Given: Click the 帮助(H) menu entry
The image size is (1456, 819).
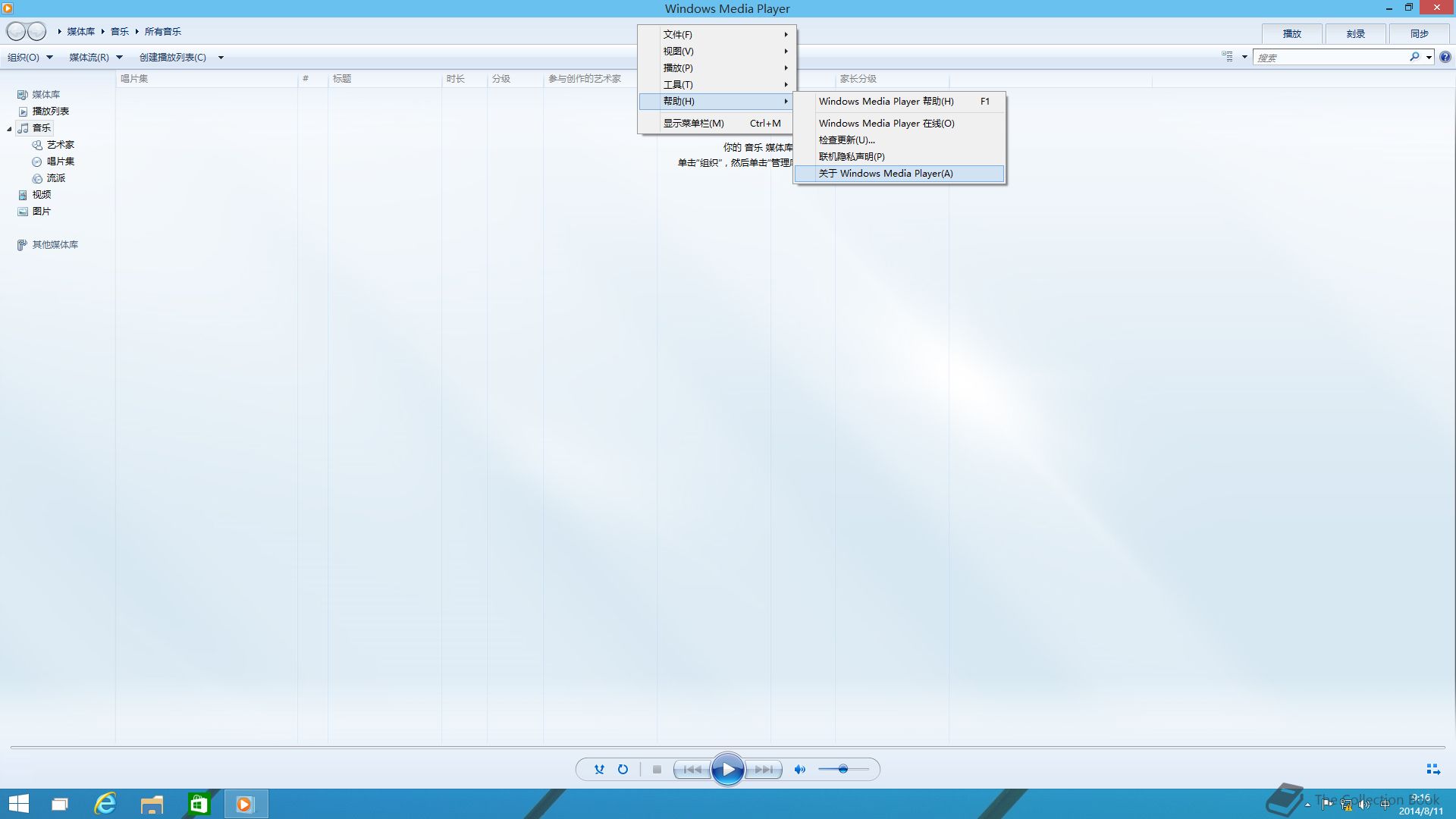Looking at the screenshot, I should [x=717, y=101].
